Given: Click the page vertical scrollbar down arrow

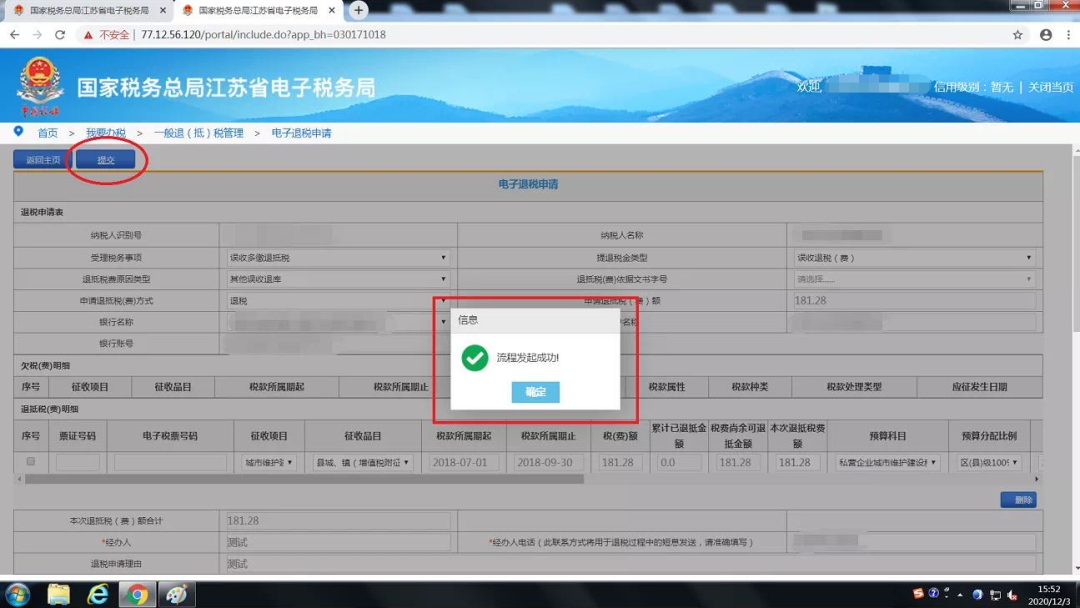Looking at the screenshot, I should click(1075, 569).
